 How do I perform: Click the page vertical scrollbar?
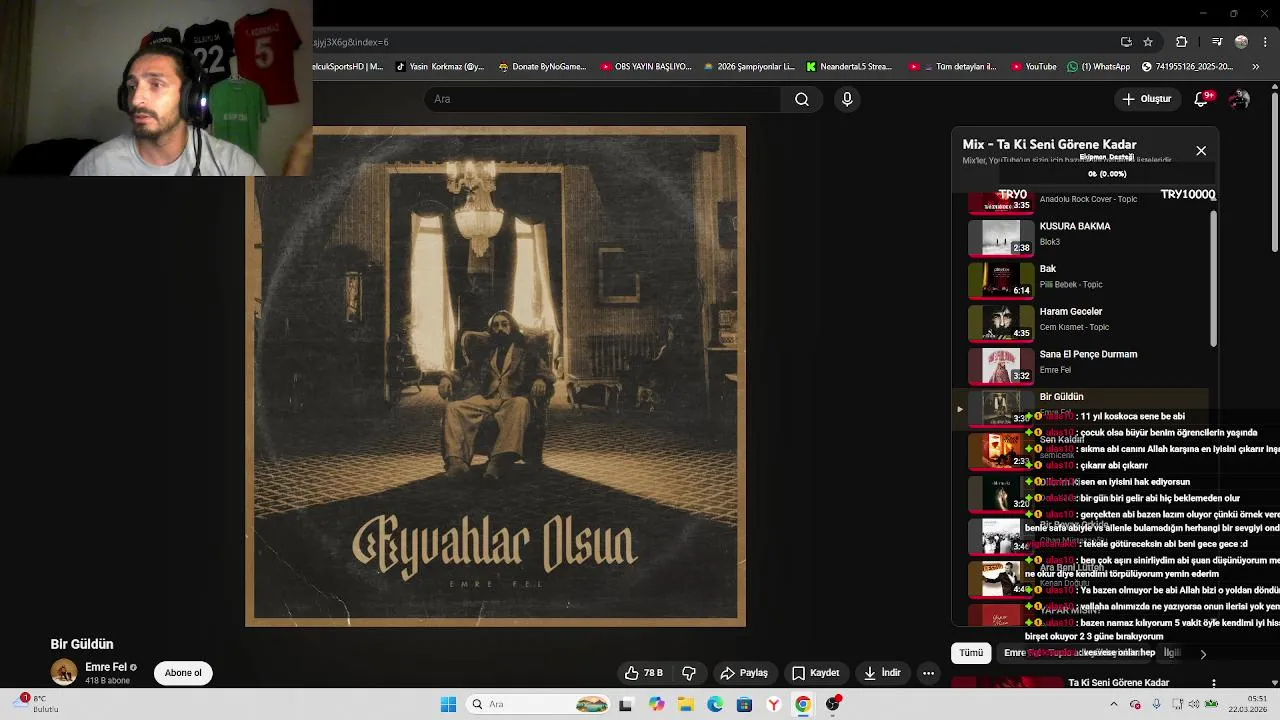(1275, 170)
